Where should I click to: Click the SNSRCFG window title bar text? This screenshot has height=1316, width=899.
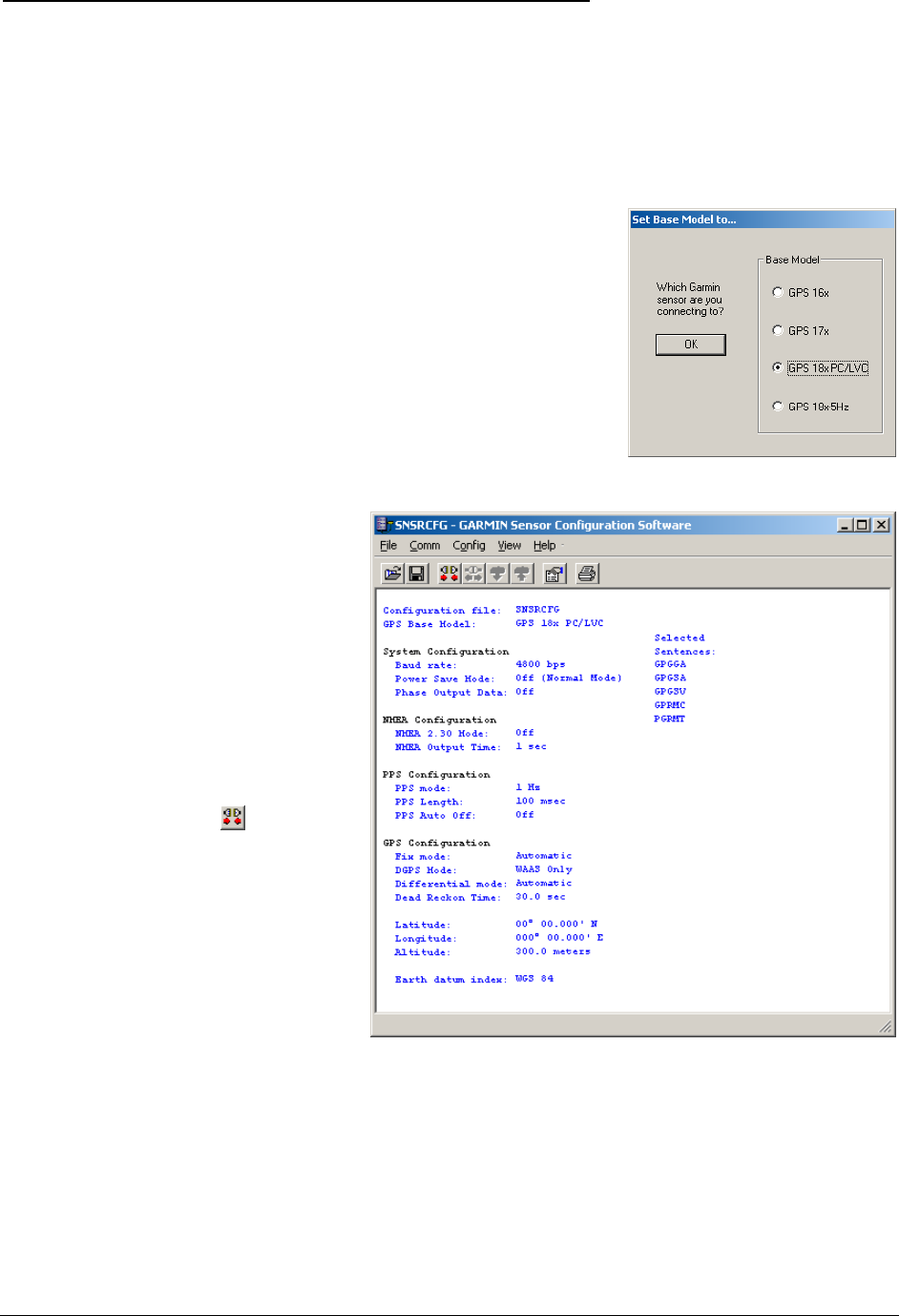pyautogui.click(x=543, y=525)
